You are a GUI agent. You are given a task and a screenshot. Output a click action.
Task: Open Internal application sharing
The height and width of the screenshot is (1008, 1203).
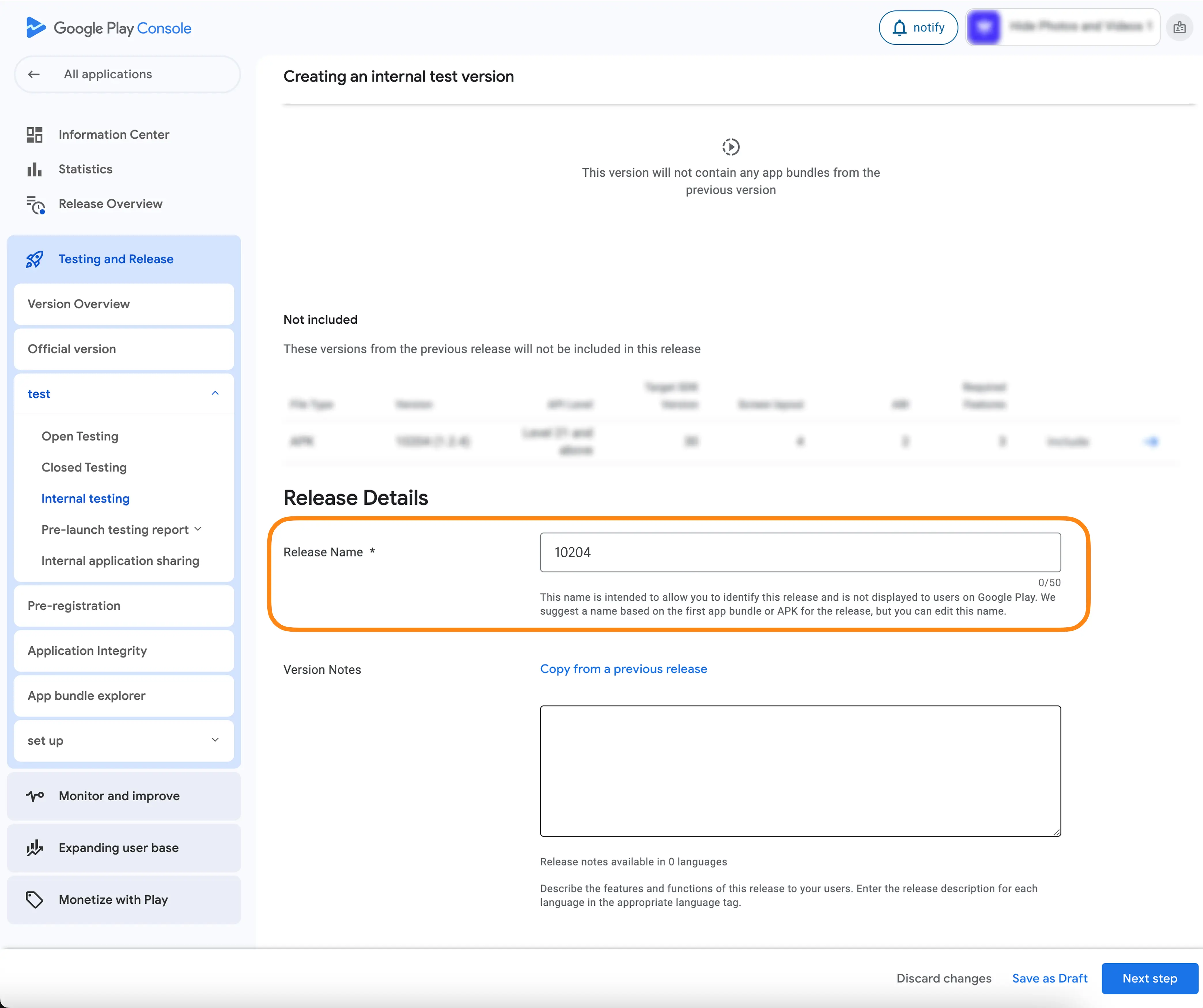coord(120,560)
